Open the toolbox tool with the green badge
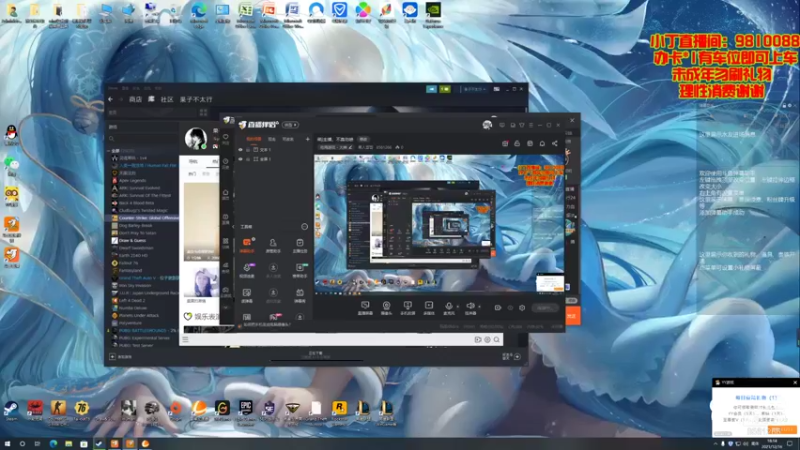The height and width of the screenshot is (450, 800). point(299,270)
